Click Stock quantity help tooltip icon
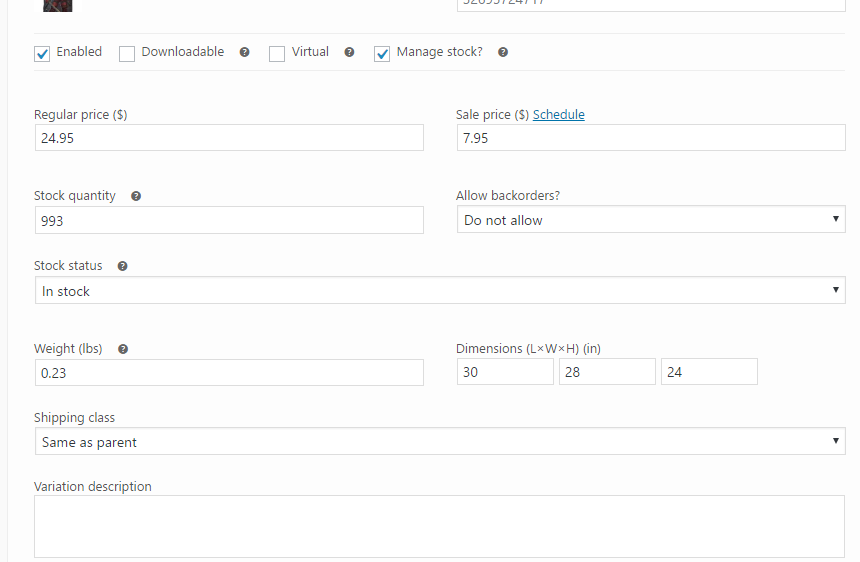 (136, 196)
